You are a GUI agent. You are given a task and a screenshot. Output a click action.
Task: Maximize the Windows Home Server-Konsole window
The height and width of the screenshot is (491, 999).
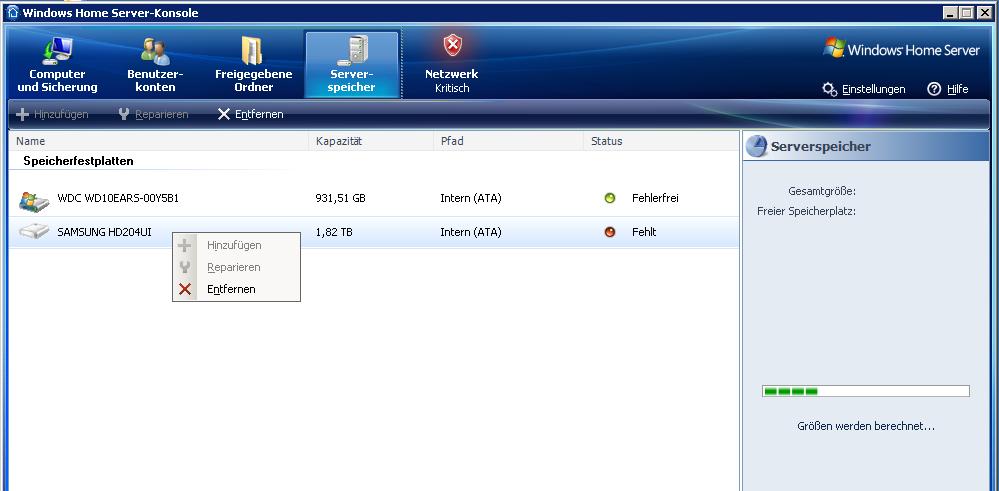966,13
